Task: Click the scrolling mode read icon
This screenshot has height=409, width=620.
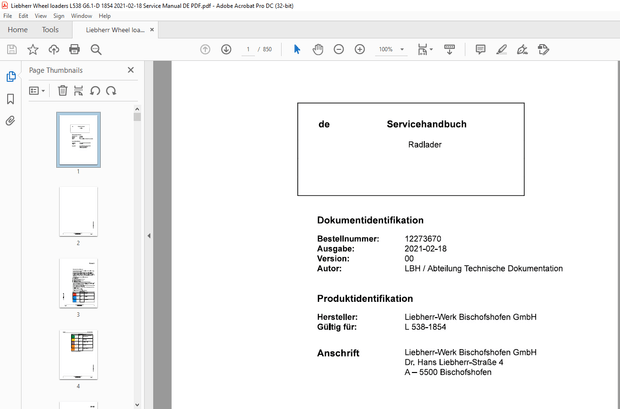Action: point(449,49)
